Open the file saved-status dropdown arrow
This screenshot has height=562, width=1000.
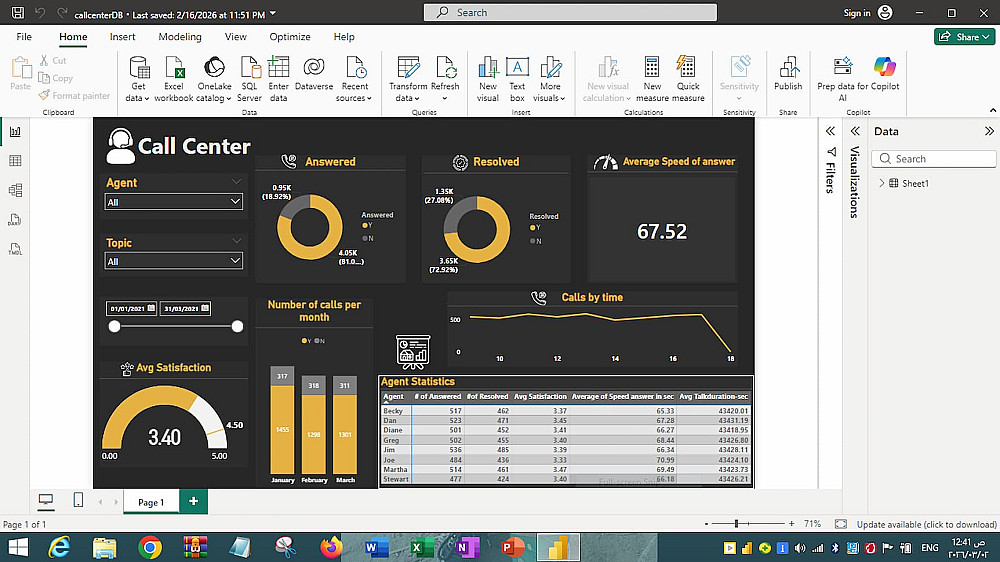[273, 13]
